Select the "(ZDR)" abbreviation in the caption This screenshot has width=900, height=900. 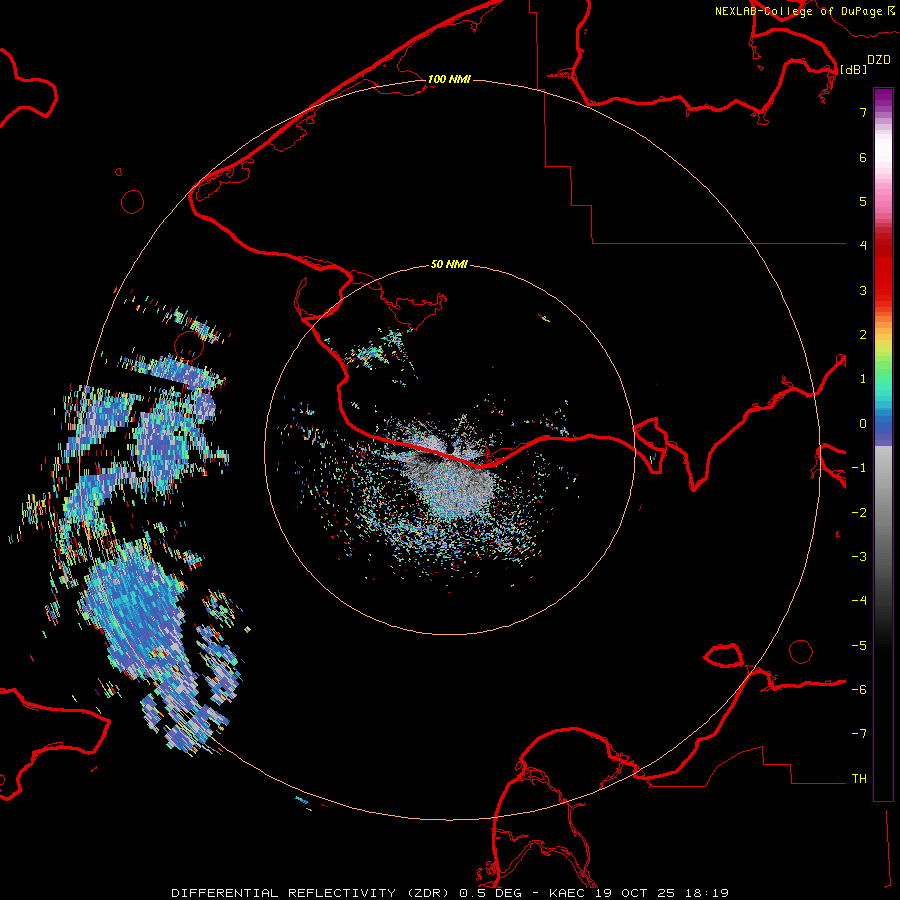(x=430, y=893)
